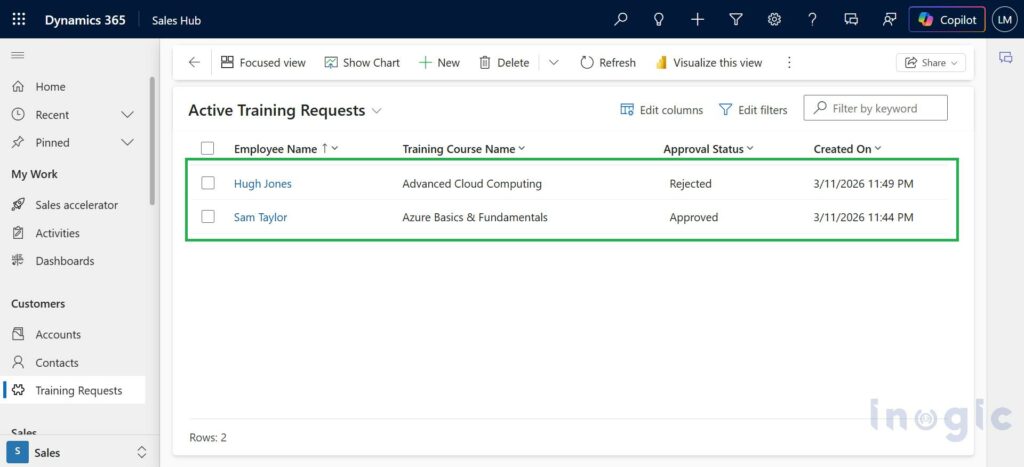Open advanced find funnel icon in header
Image resolution: width=1024 pixels, height=467 pixels.
coord(736,20)
